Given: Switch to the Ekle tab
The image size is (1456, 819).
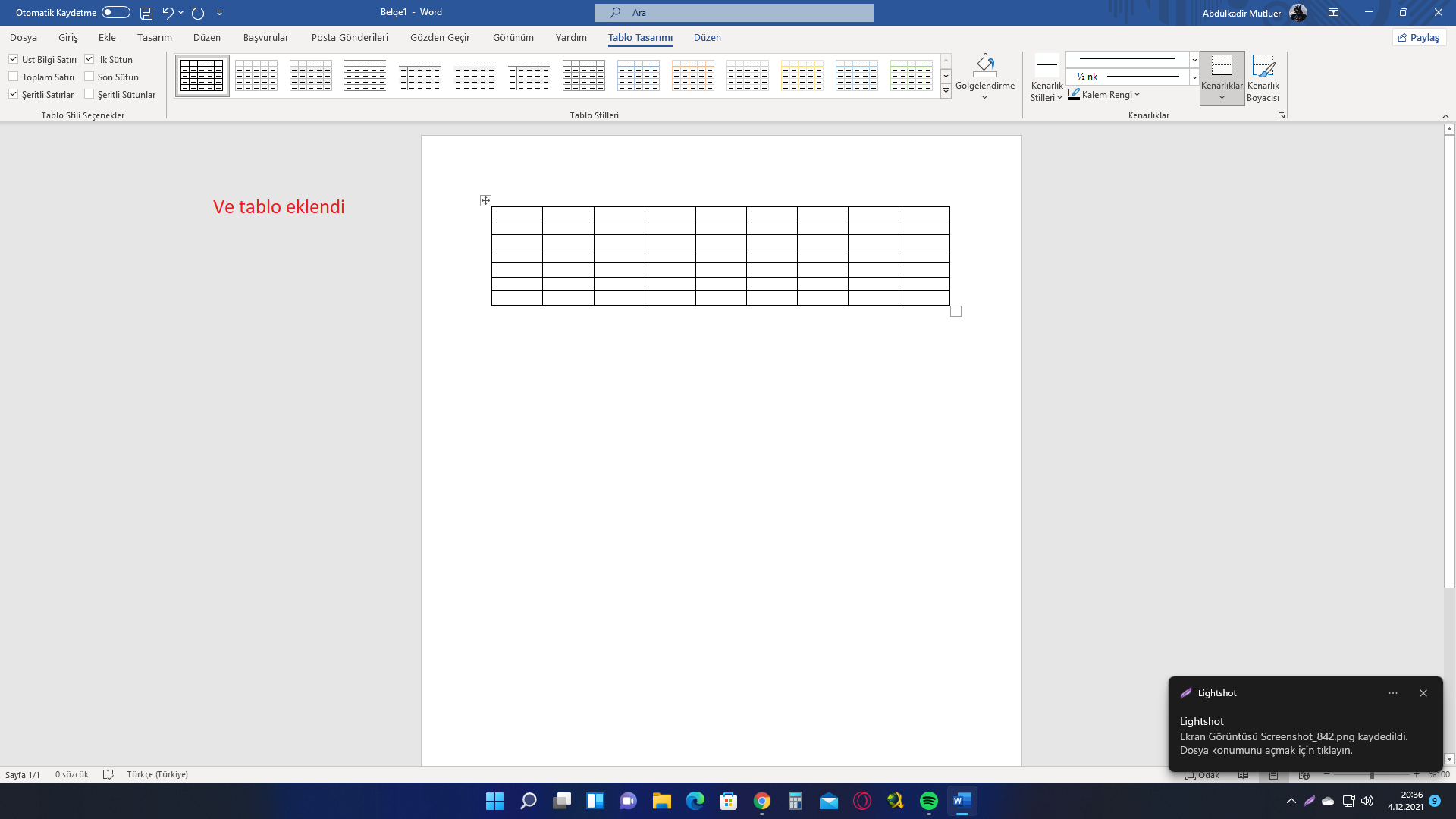Looking at the screenshot, I should click(107, 37).
